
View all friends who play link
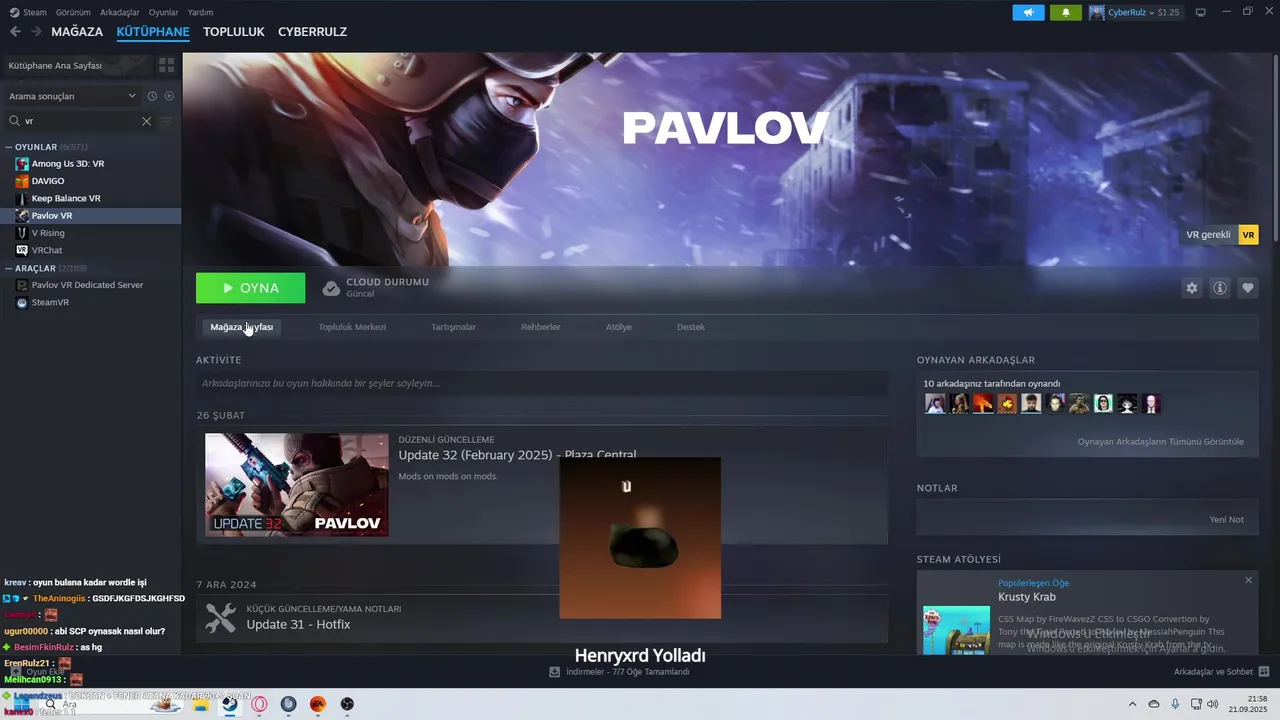pos(1160,442)
